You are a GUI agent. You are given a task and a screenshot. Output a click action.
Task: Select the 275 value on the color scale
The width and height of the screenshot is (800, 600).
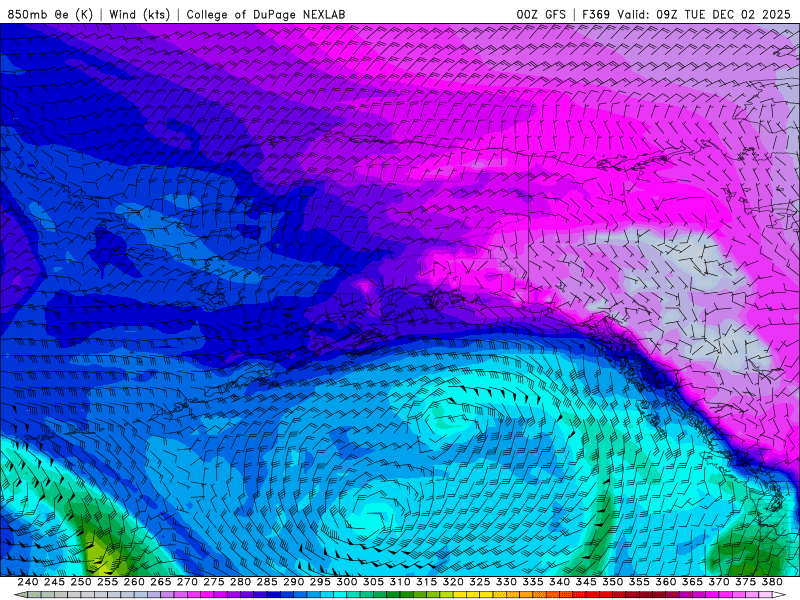click(x=213, y=582)
